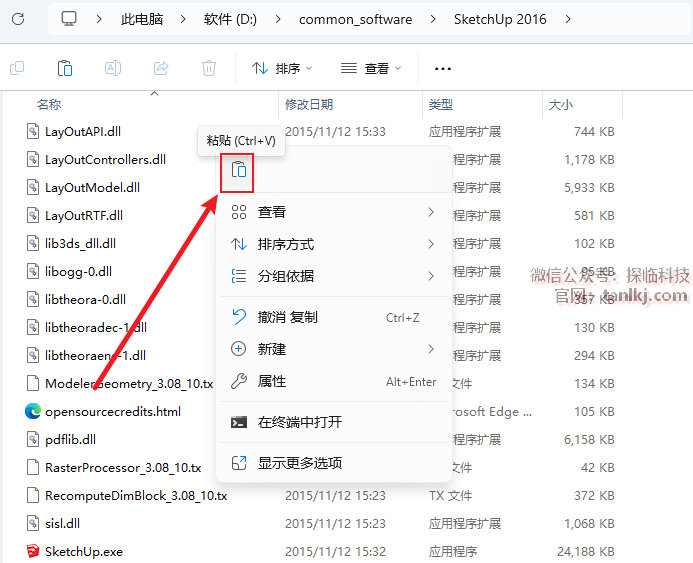Click the Paste icon in context menu
The width and height of the screenshot is (693, 563).
click(x=239, y=170)
